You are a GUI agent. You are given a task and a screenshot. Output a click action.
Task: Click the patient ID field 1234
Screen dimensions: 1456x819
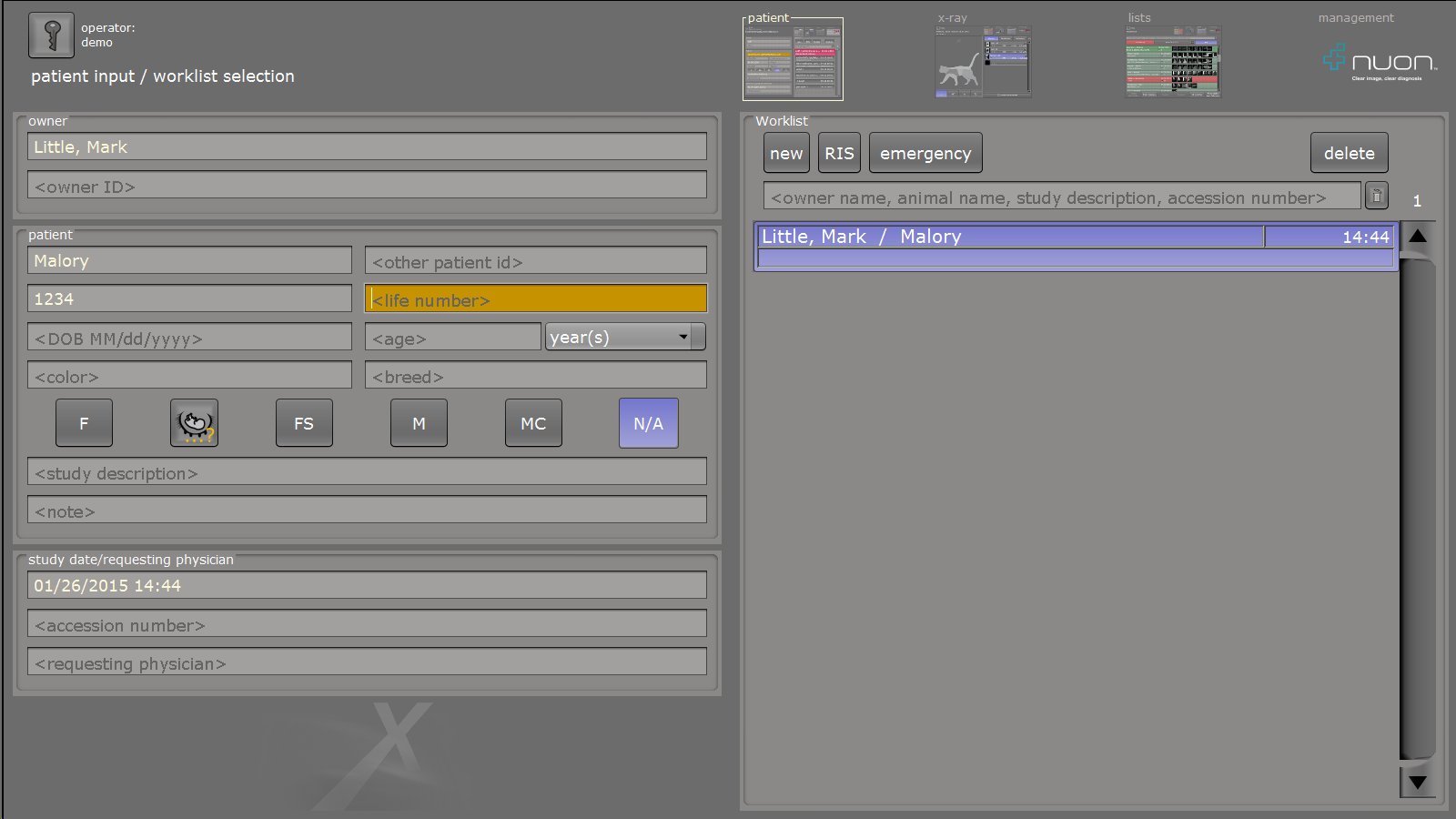click(x=189, y=298)
